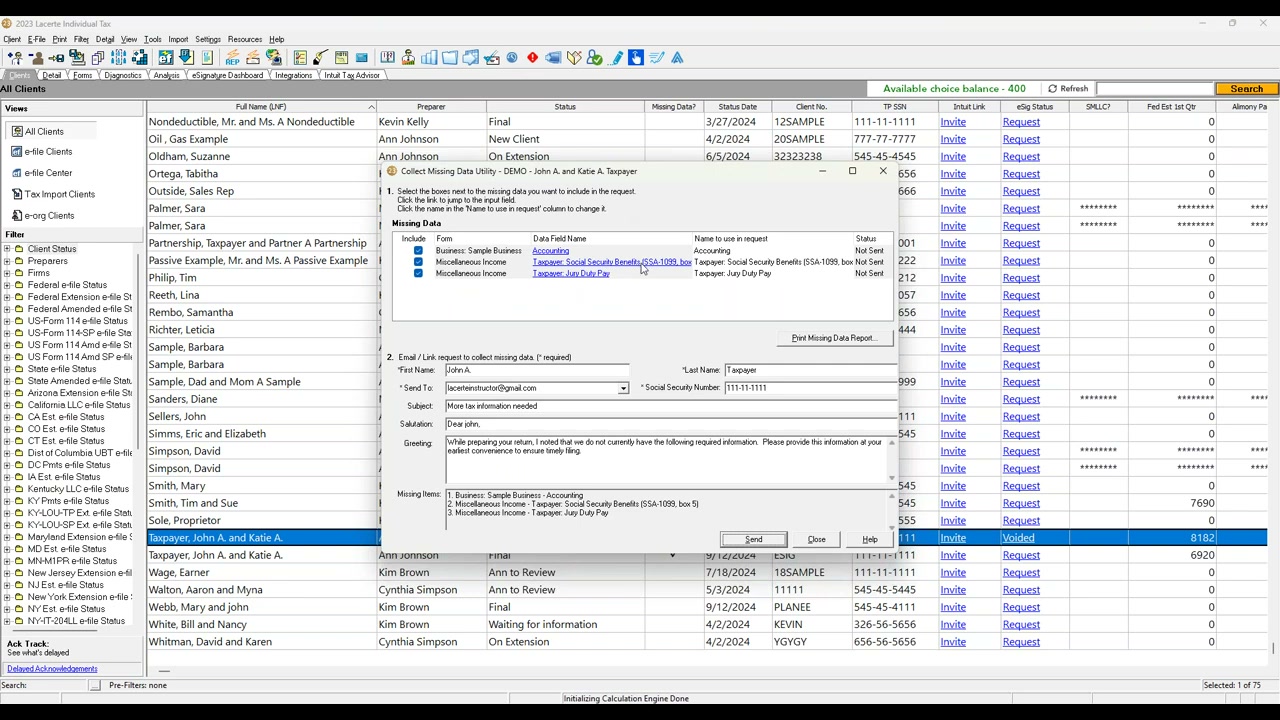Viewport: 1280px width, 720px height.
Task: Expand State e-file Status filter
Action: (7, 369)
